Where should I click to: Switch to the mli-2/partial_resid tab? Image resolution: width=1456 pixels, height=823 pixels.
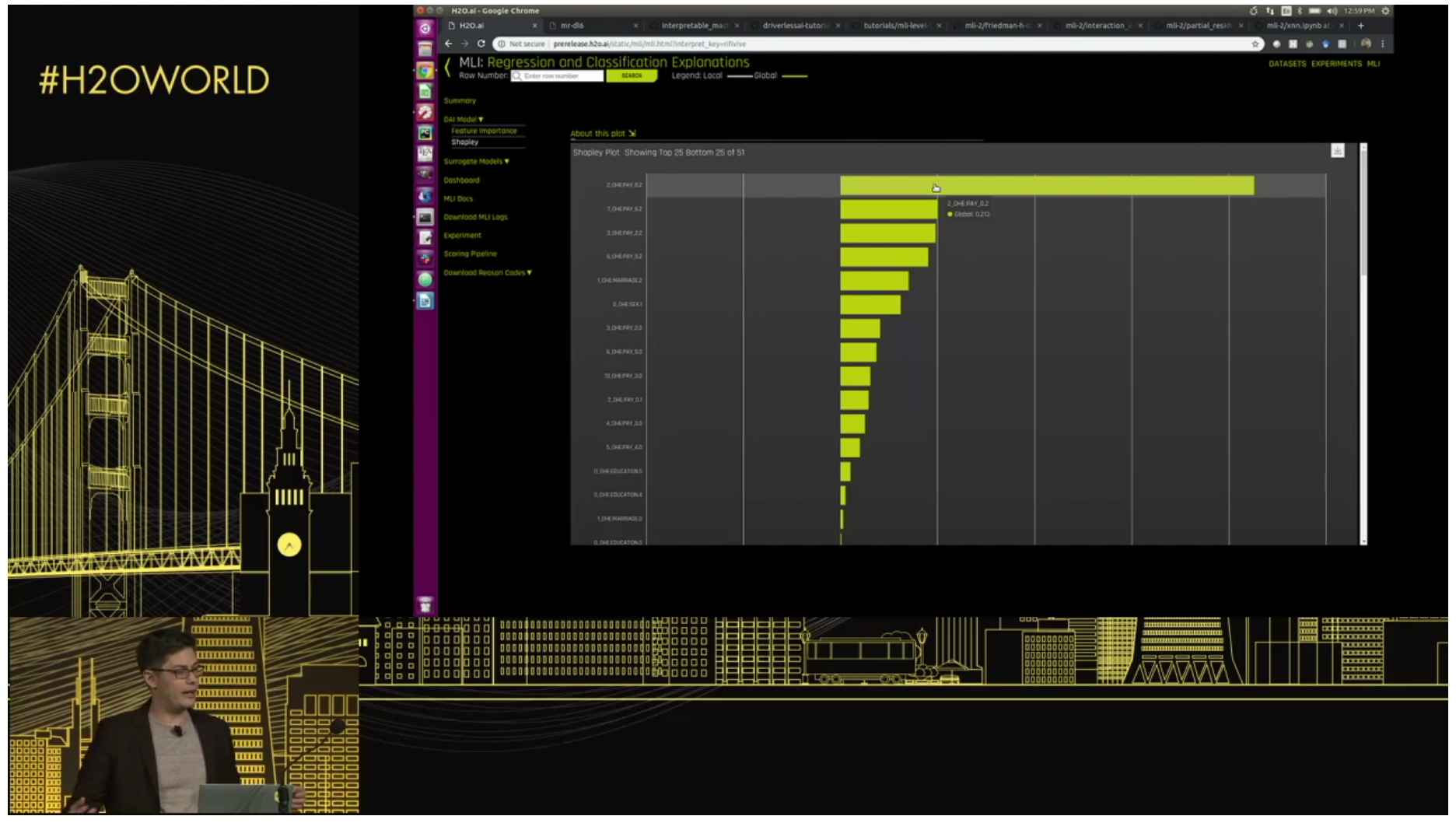(x=1198, y=26)
